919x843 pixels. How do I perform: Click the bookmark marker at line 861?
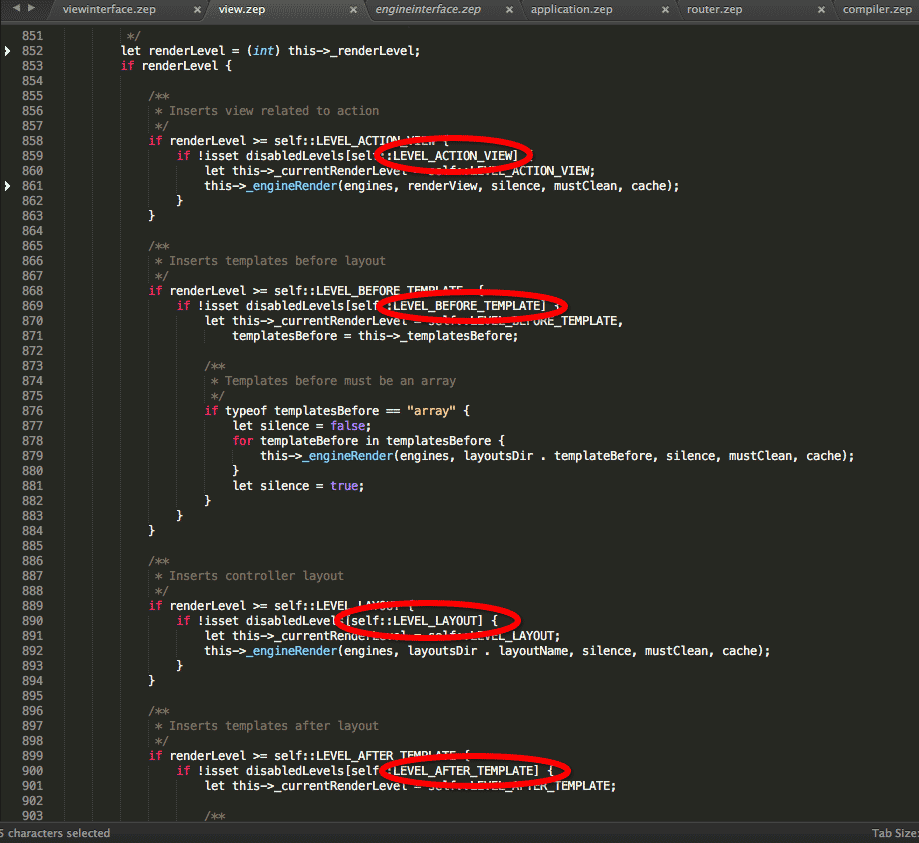click(7, 186)
